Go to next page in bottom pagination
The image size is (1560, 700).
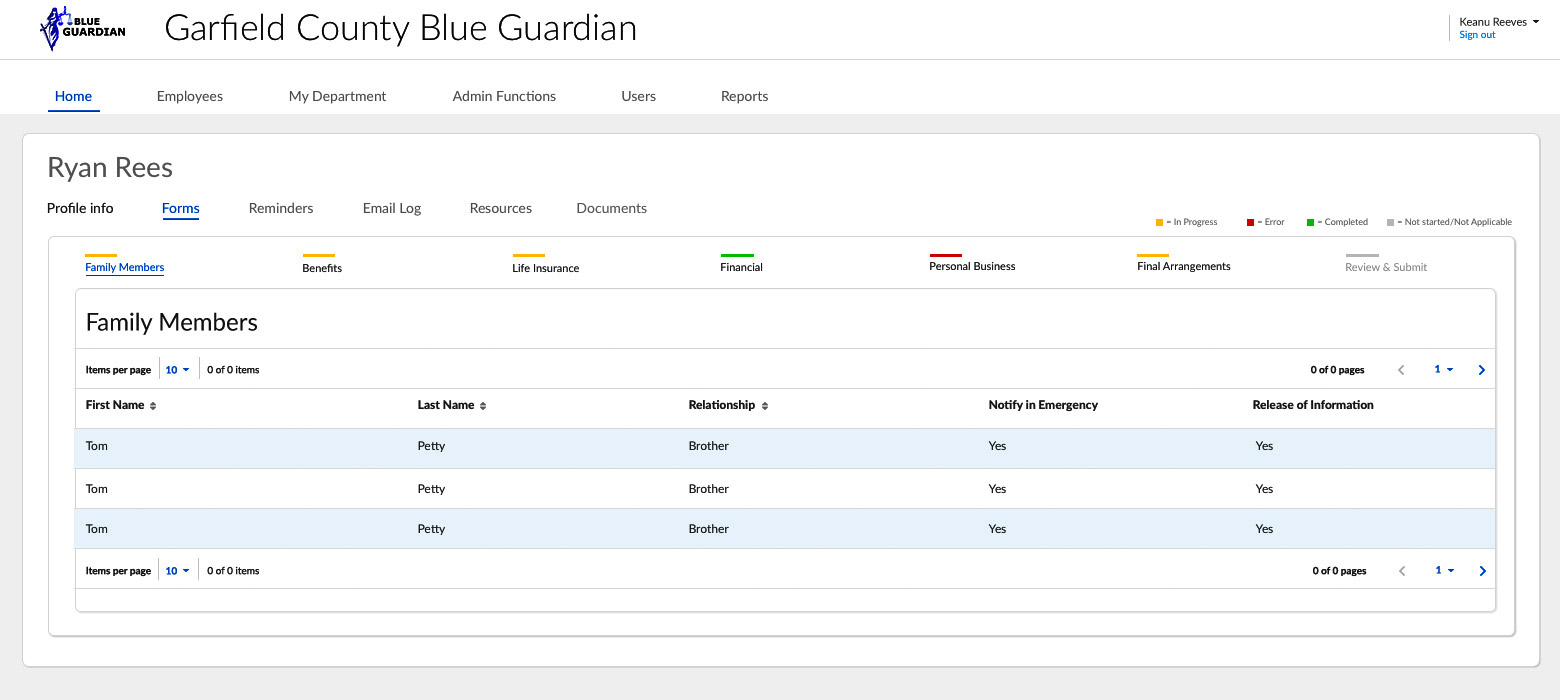pyautogui.click(x=1482, y=571)
